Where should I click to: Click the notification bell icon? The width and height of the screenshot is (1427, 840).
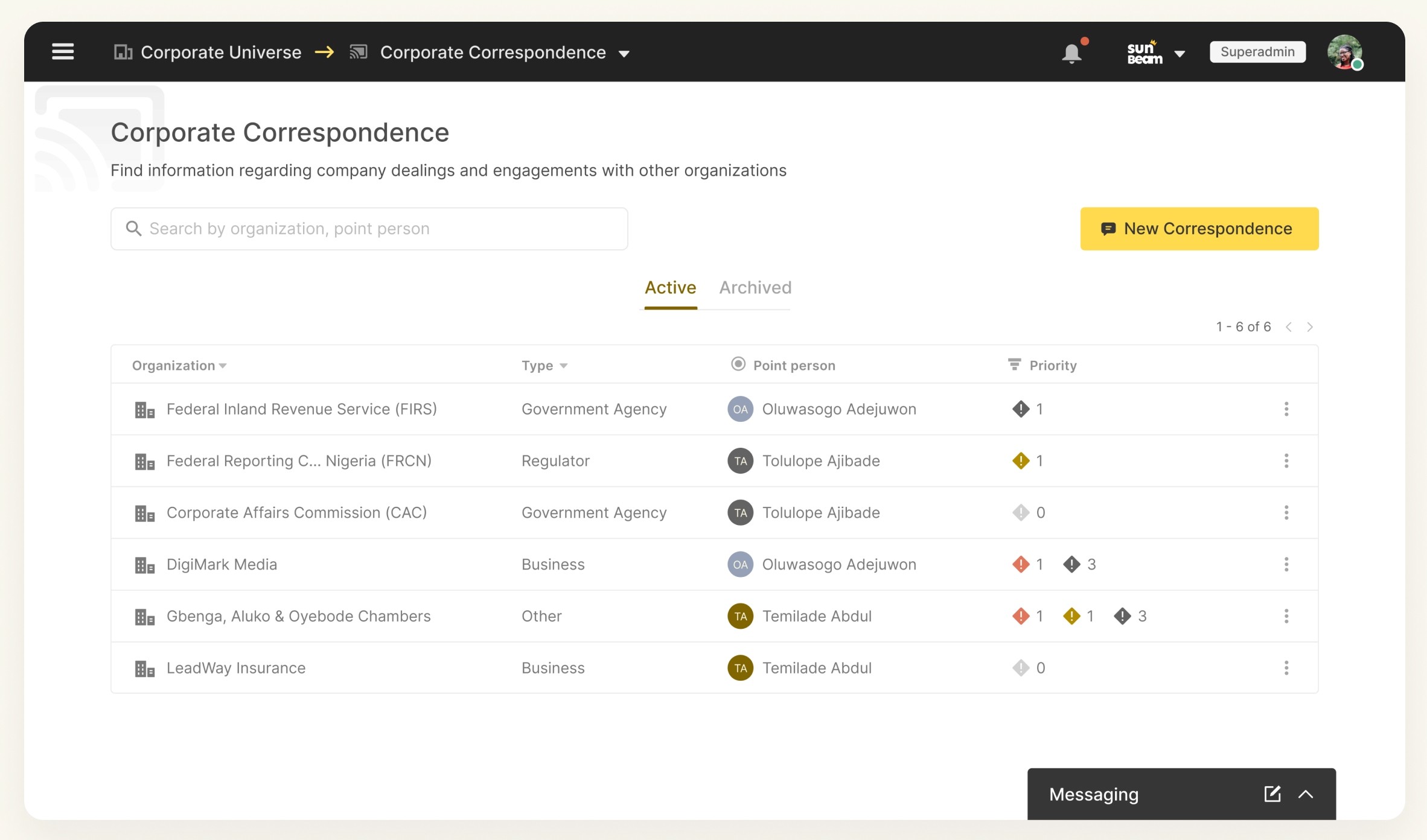[1071, 54]
